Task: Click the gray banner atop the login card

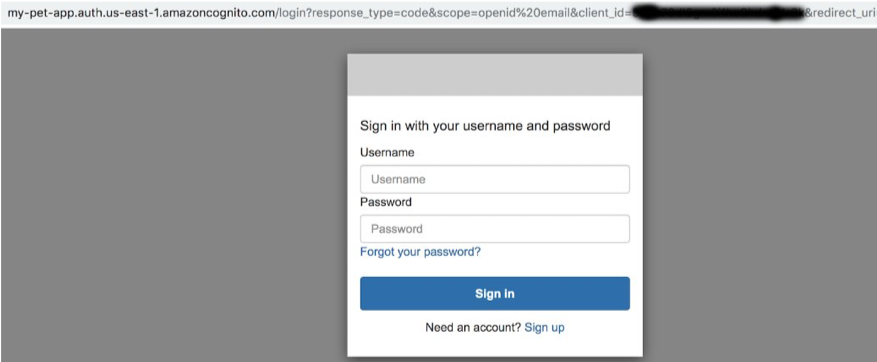Action: pyautogui.click(x=494, y=75)
